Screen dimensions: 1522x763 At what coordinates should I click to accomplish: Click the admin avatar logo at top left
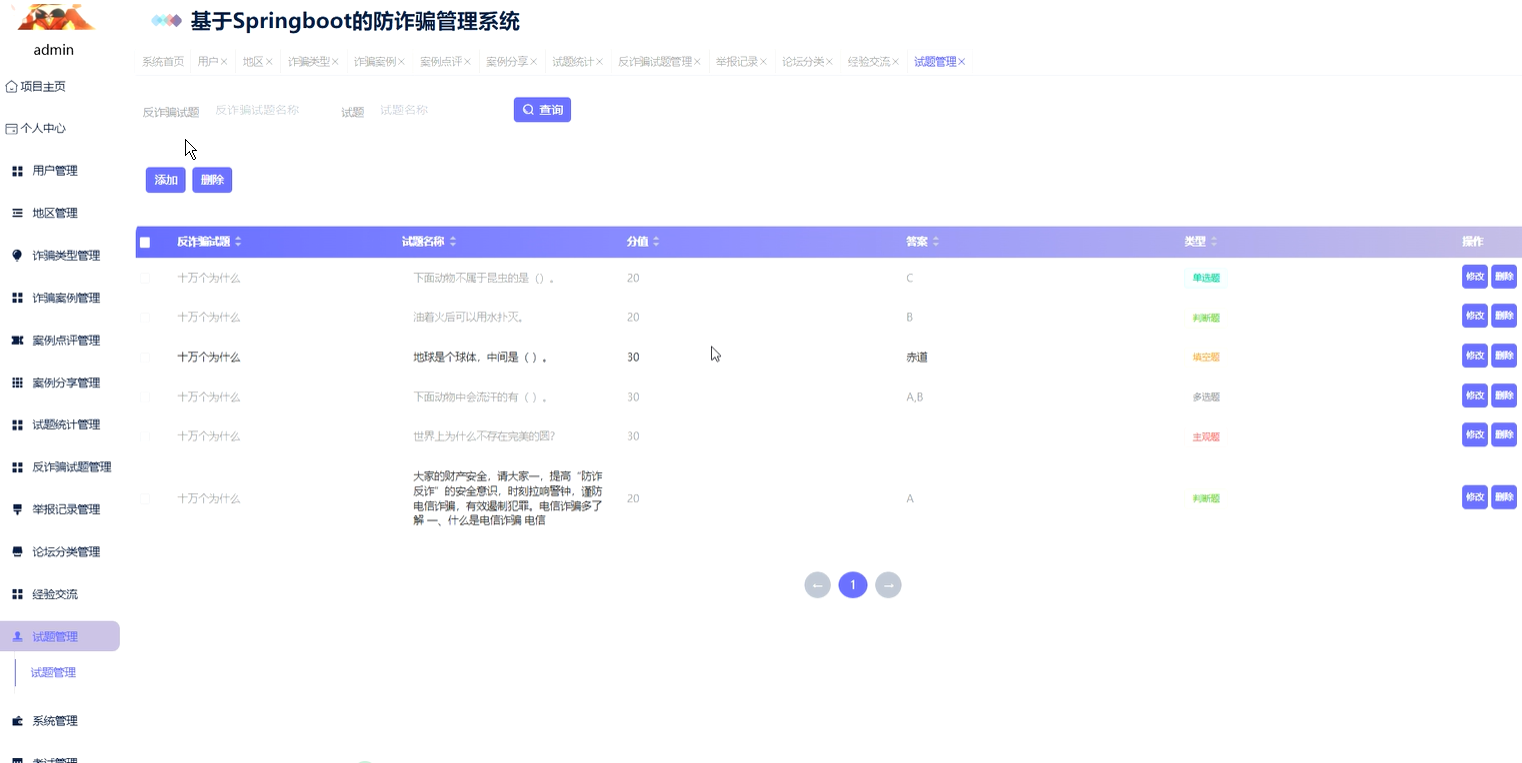click(x=54, y=16)
